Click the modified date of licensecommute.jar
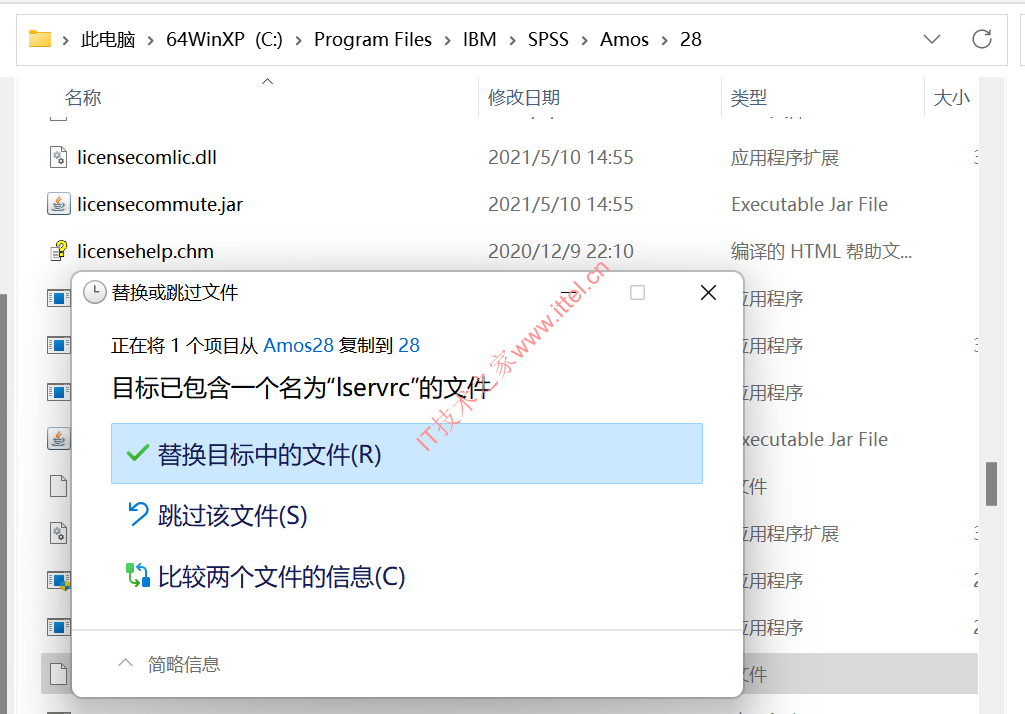The height and width of the screenshot is (714, 1025). click(x=561, y=205)
